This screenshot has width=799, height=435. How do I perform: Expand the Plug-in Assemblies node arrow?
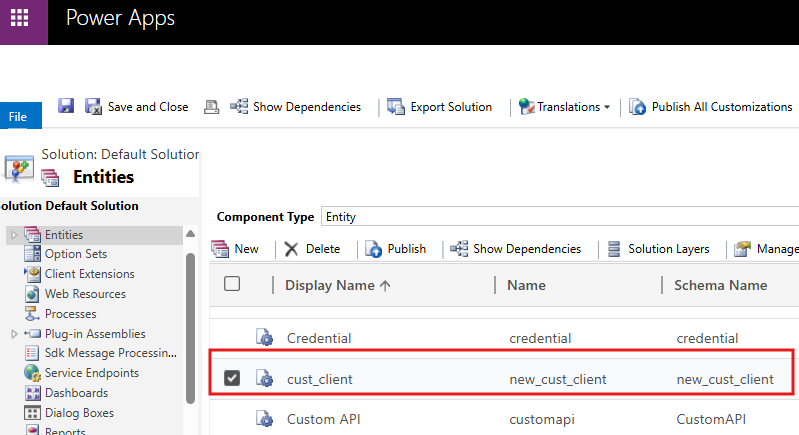point(14,334)
